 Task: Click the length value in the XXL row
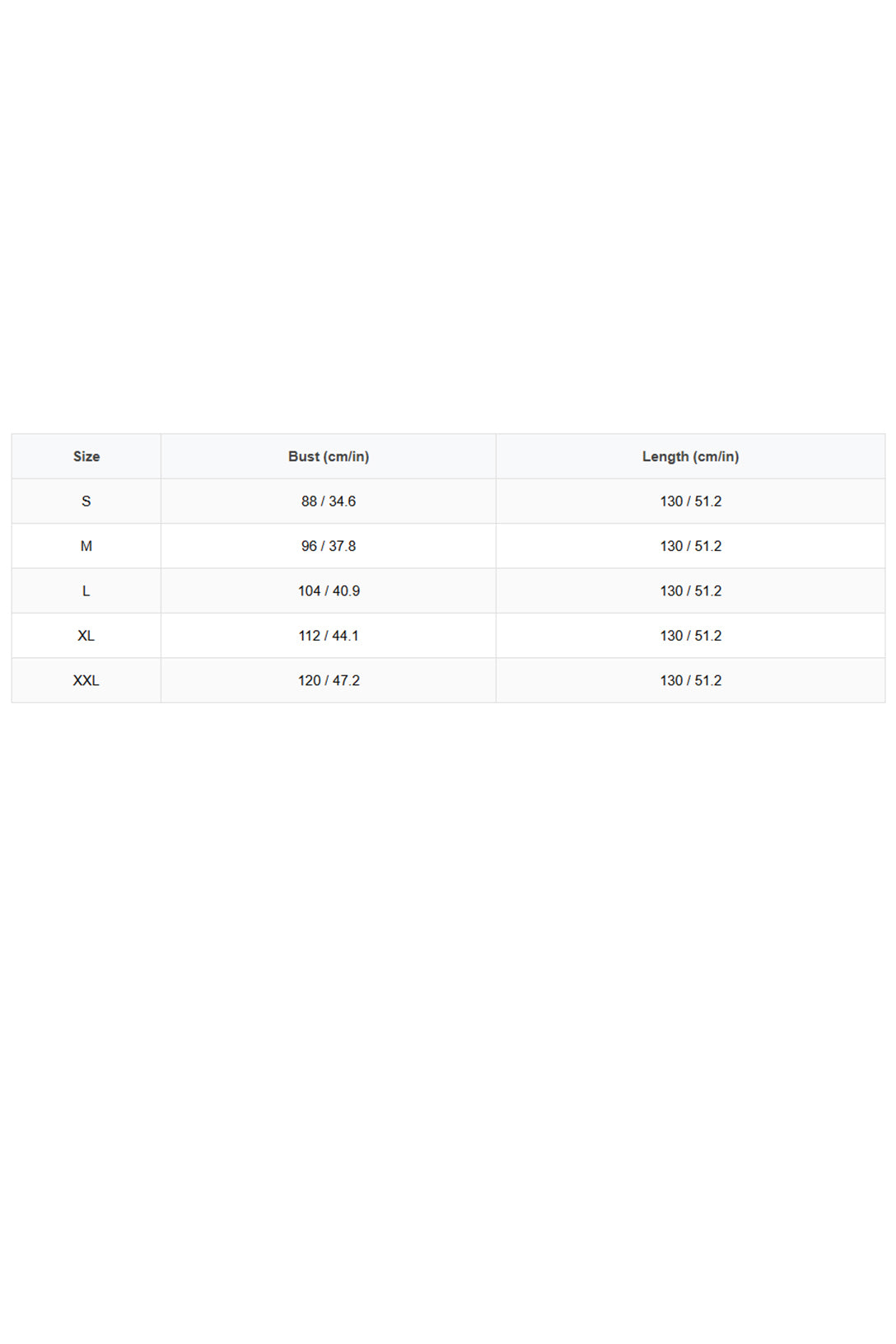click(690, 680)
